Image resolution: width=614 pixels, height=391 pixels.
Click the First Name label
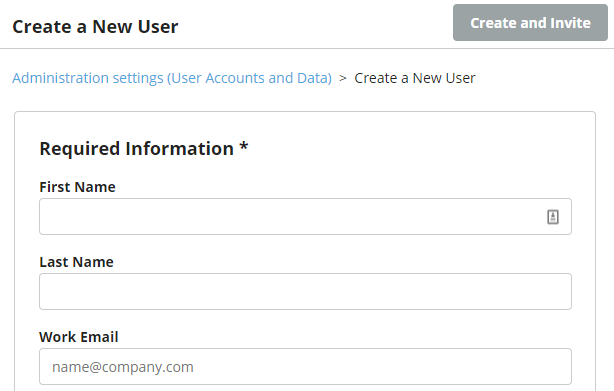pos(77,187)
